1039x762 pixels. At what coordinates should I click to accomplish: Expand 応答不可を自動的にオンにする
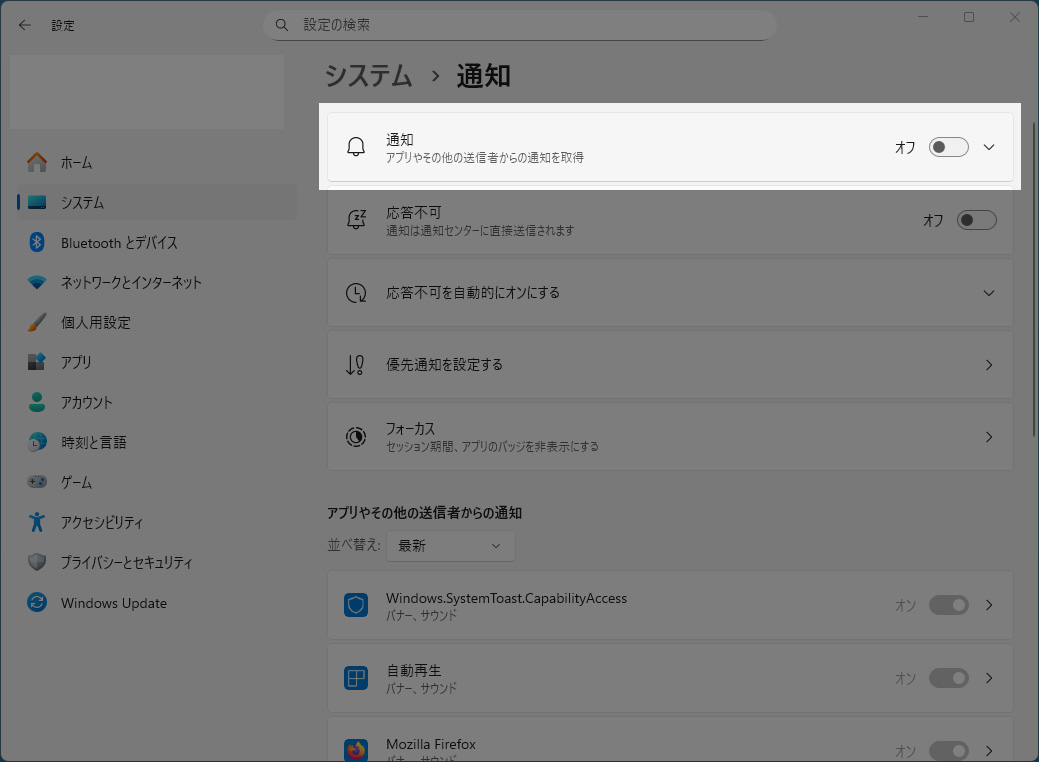coord(989,293)
